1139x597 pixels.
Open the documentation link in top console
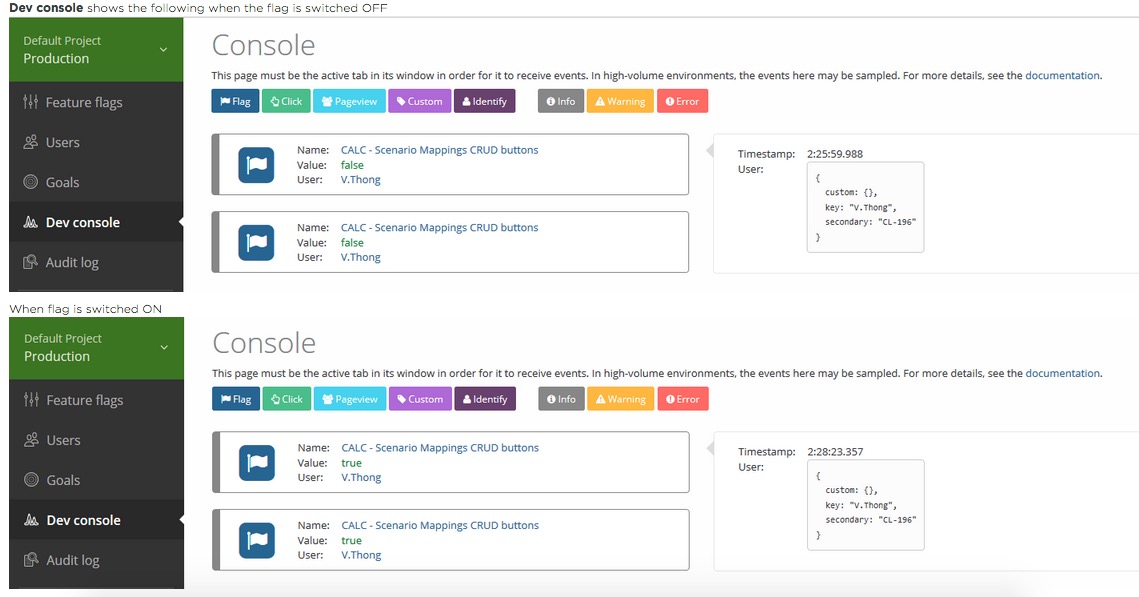[1062, 75]
